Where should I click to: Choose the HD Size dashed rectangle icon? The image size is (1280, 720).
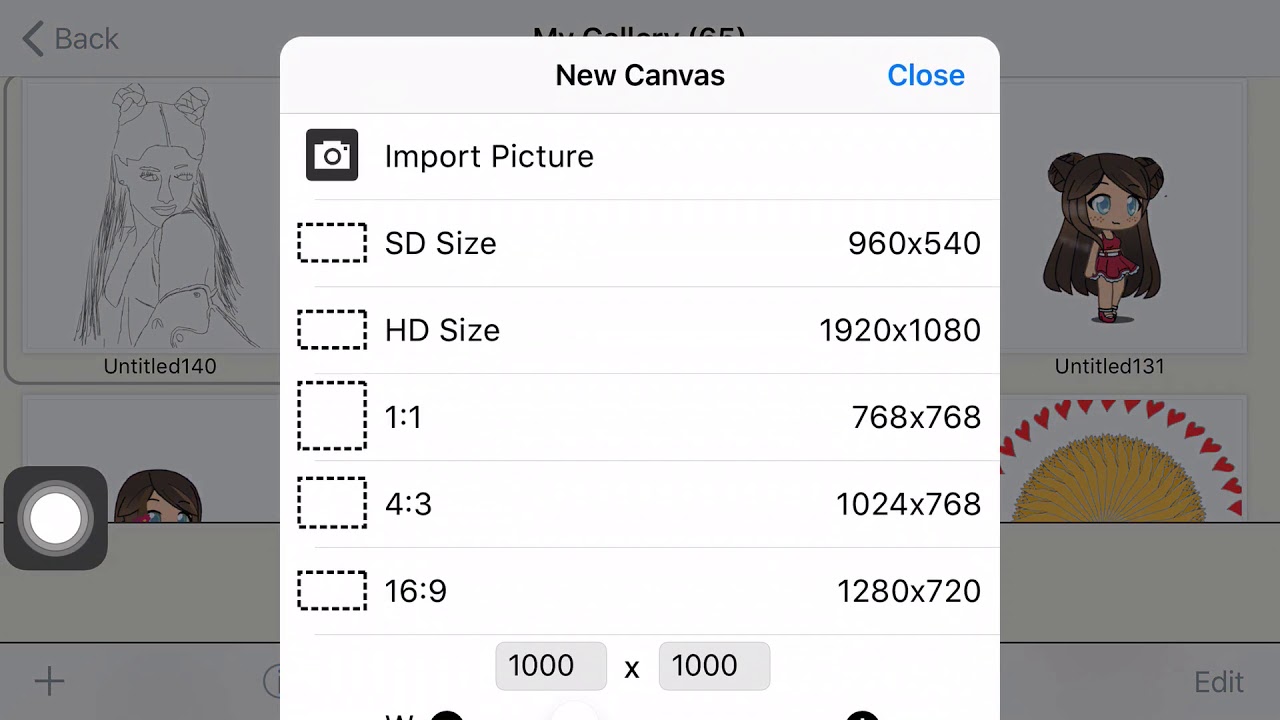(x=332, y=330)
